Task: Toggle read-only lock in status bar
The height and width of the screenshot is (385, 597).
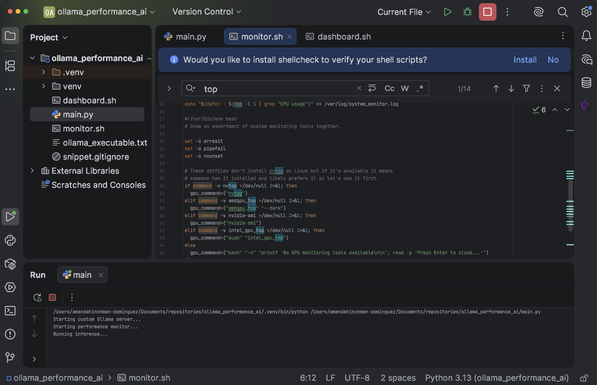Action: pos(584,378)
